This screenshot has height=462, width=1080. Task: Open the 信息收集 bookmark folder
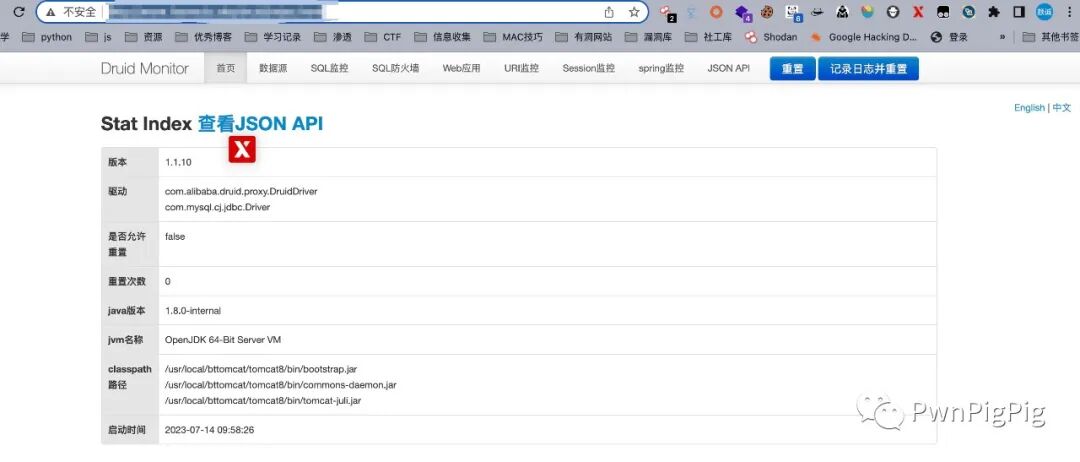point(442,37)
